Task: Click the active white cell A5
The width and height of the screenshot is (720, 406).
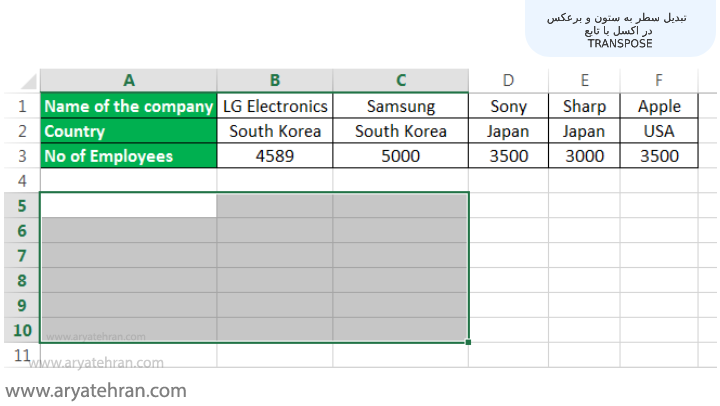Action: 128,205
